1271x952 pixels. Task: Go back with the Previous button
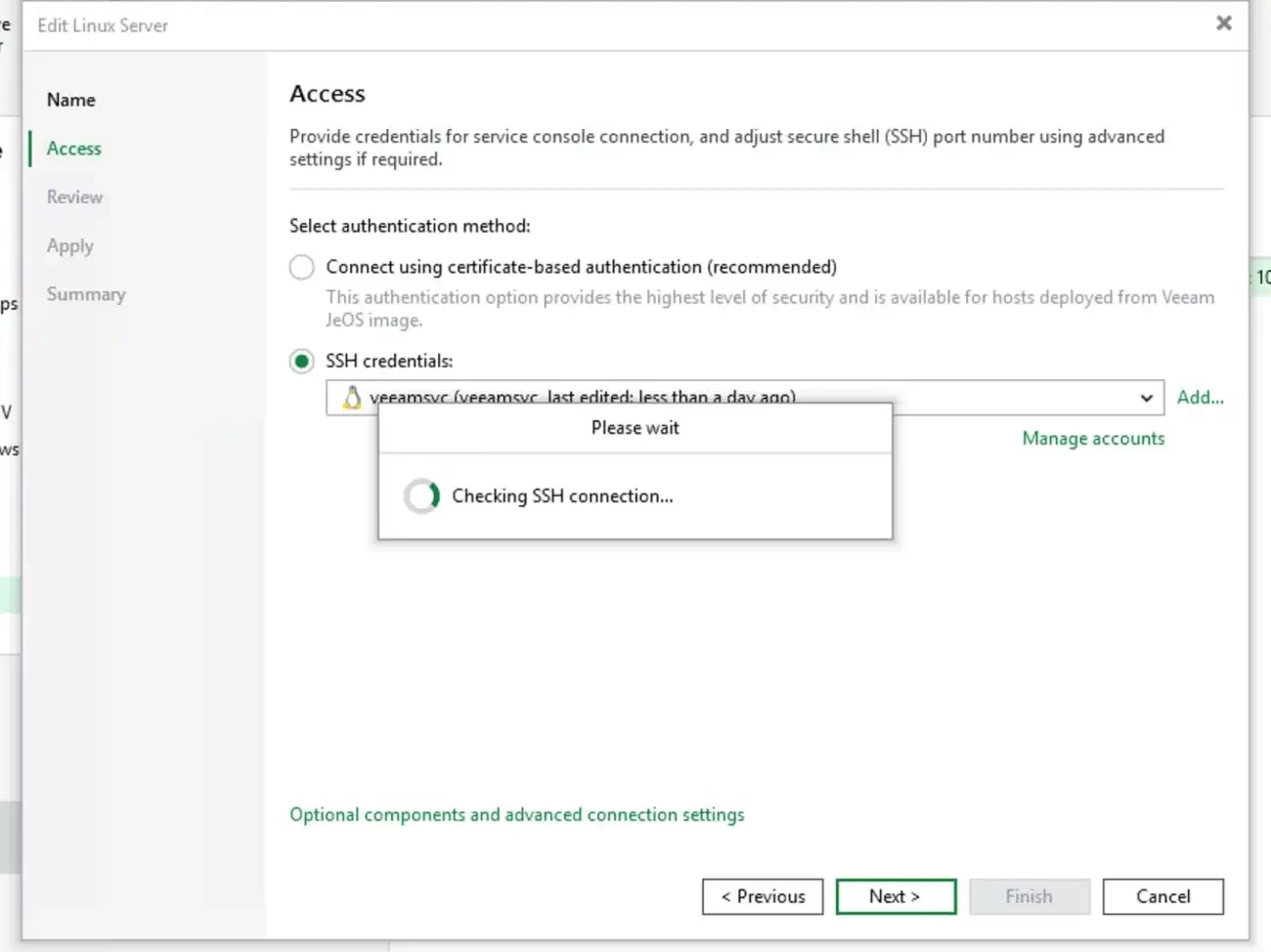763,896
